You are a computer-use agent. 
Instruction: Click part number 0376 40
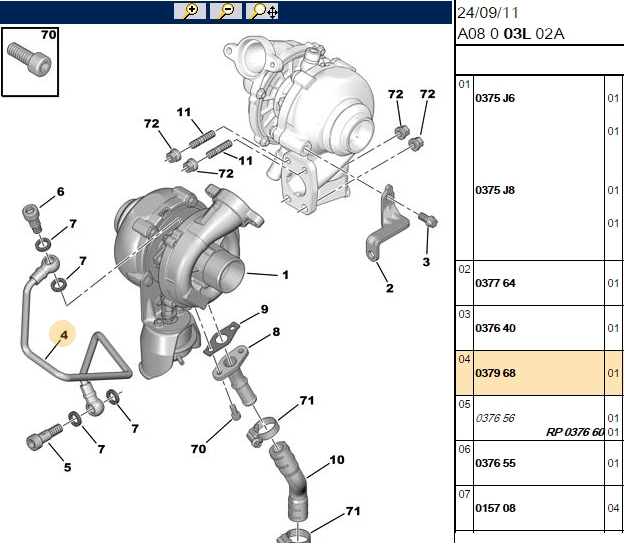pyautogui.click(x=495, y=328)
